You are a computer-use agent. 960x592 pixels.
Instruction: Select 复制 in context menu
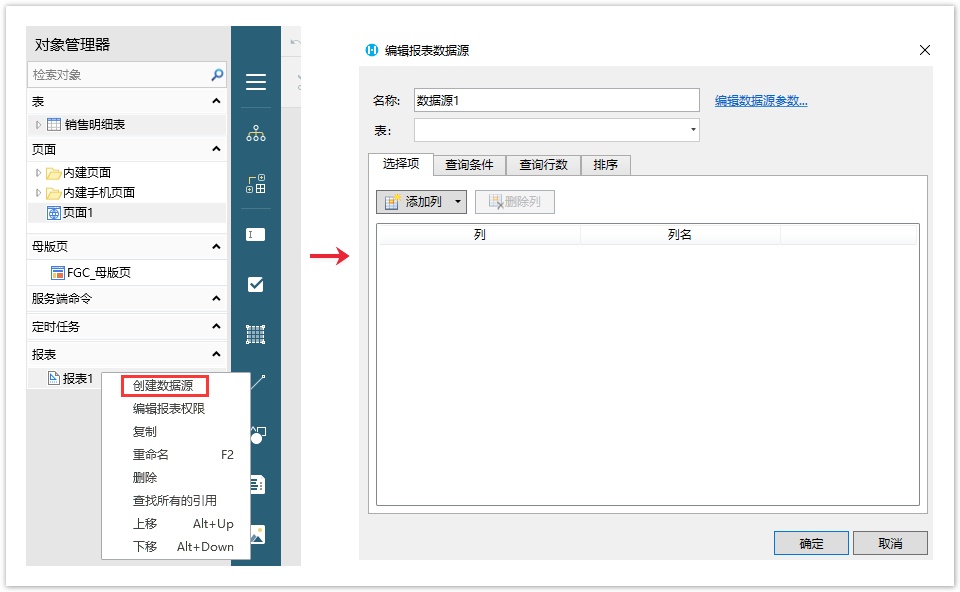point(176,432)
